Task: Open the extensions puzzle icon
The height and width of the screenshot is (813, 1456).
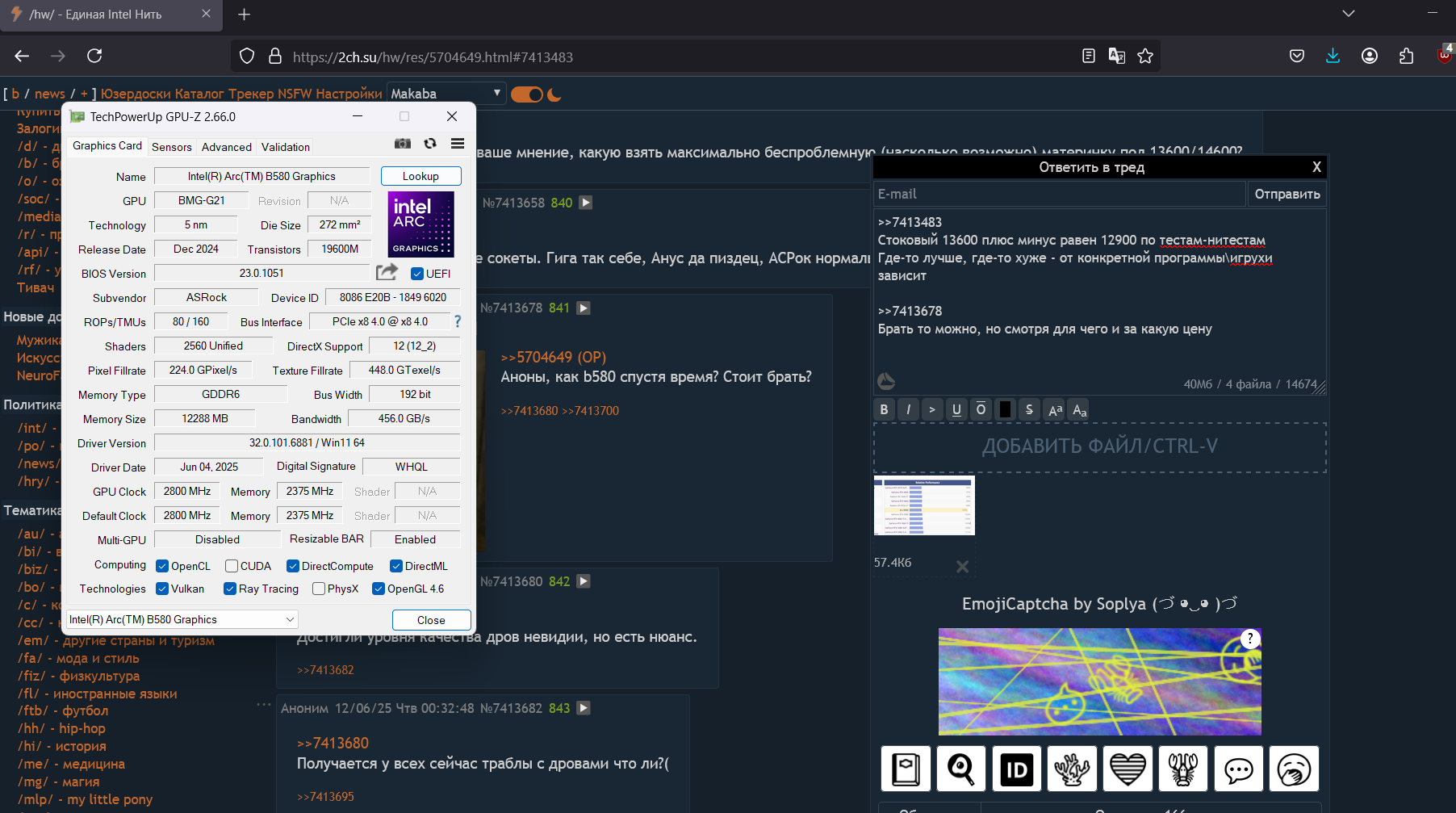Action: click(x=1407, y=56)
